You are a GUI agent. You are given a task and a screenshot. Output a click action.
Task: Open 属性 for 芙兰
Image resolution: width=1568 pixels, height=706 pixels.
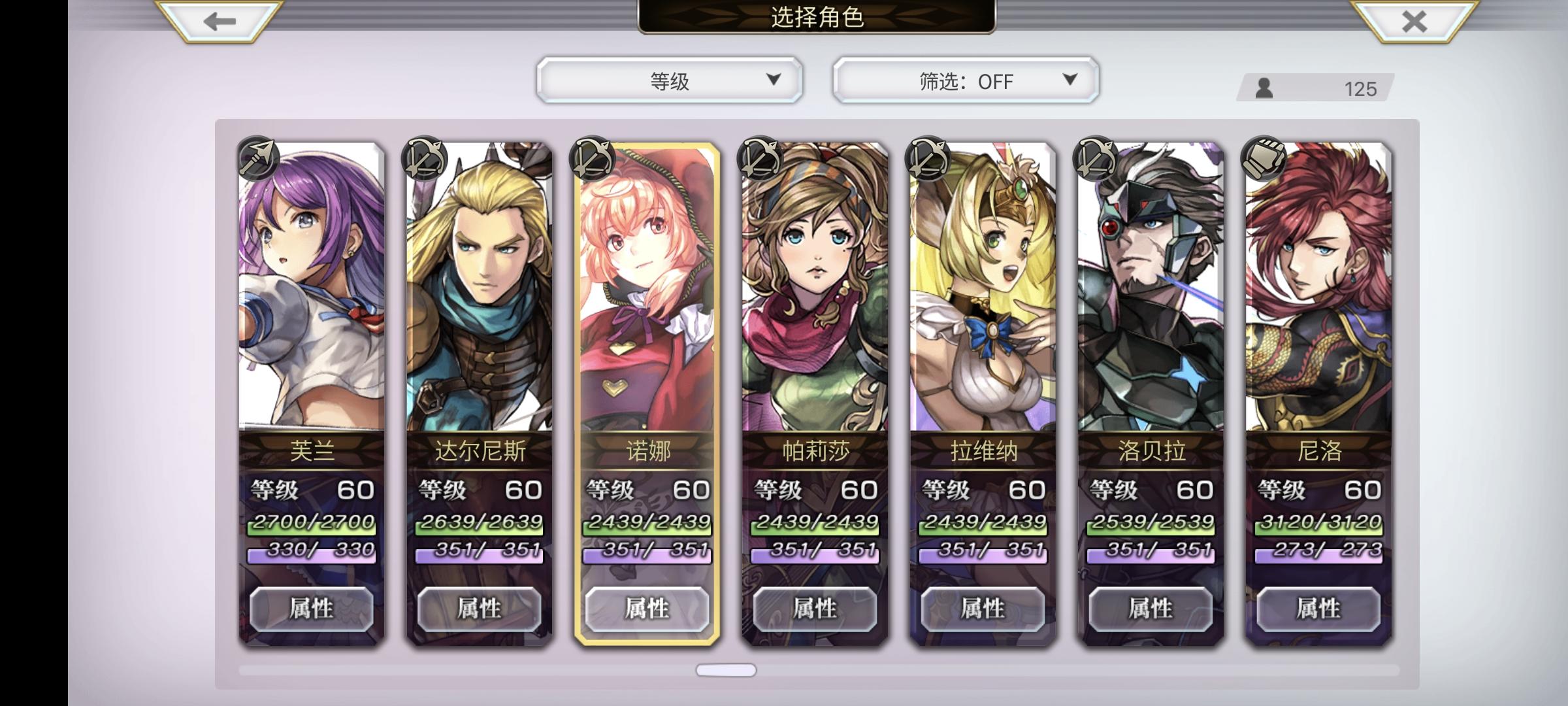(x=312, y=609)
